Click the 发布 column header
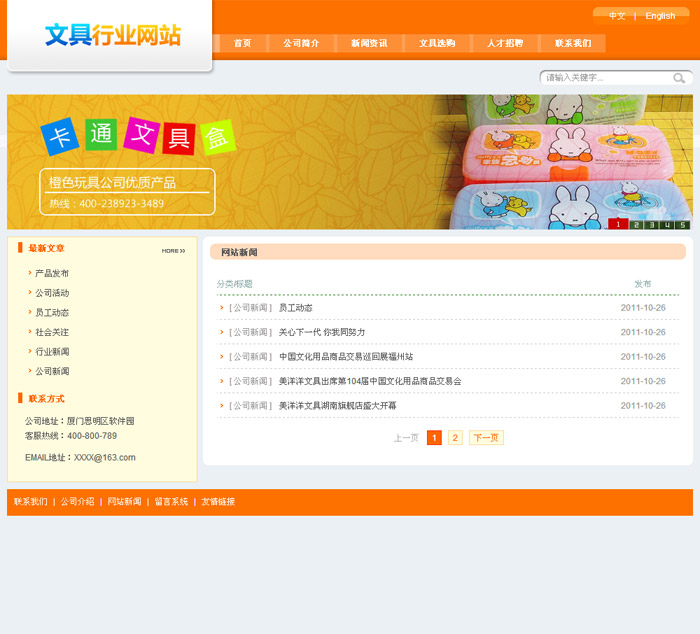This screenshot has height=634, width=700. (x=643, y=284)
